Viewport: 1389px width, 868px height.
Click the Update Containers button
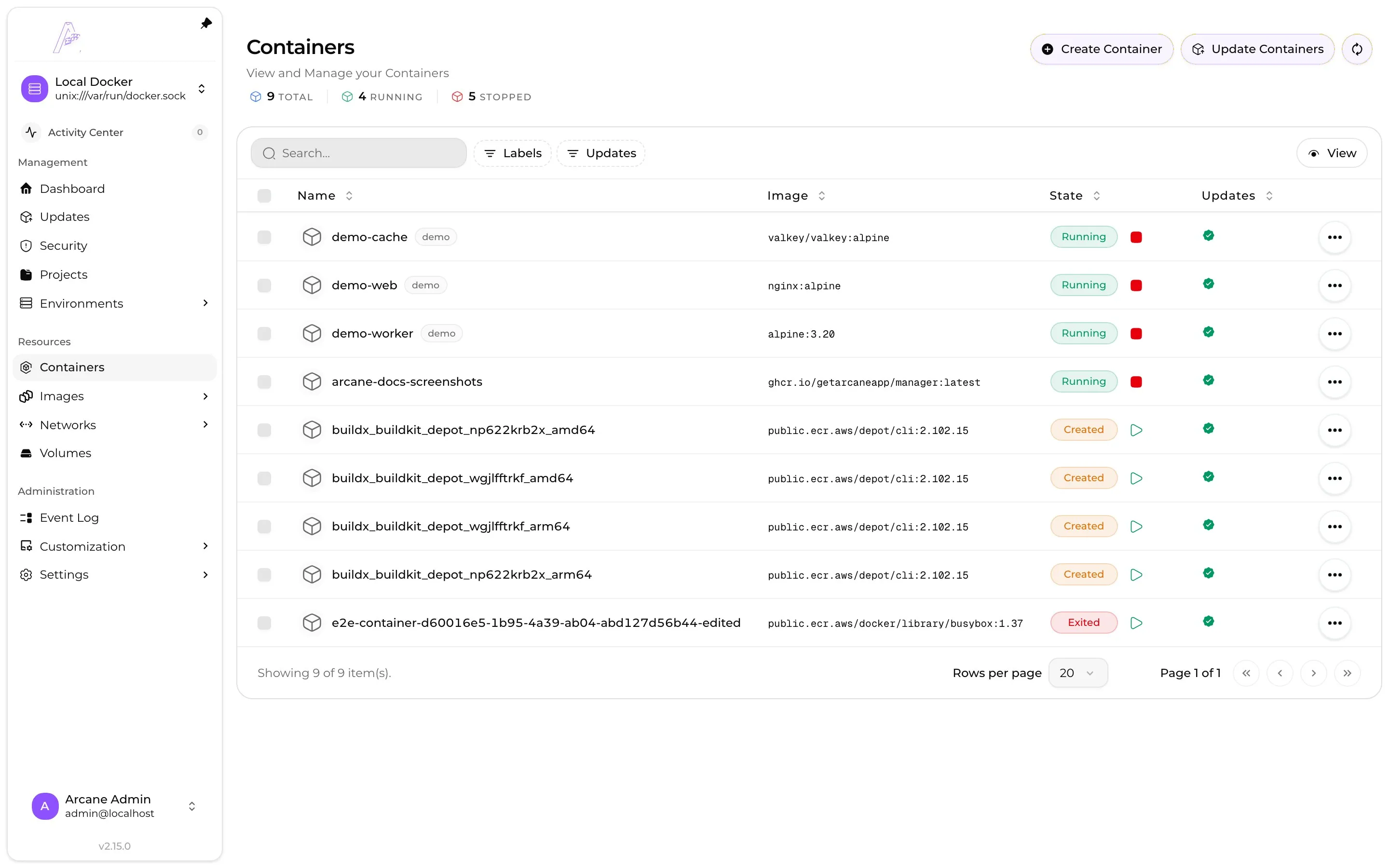point(1257,49)
